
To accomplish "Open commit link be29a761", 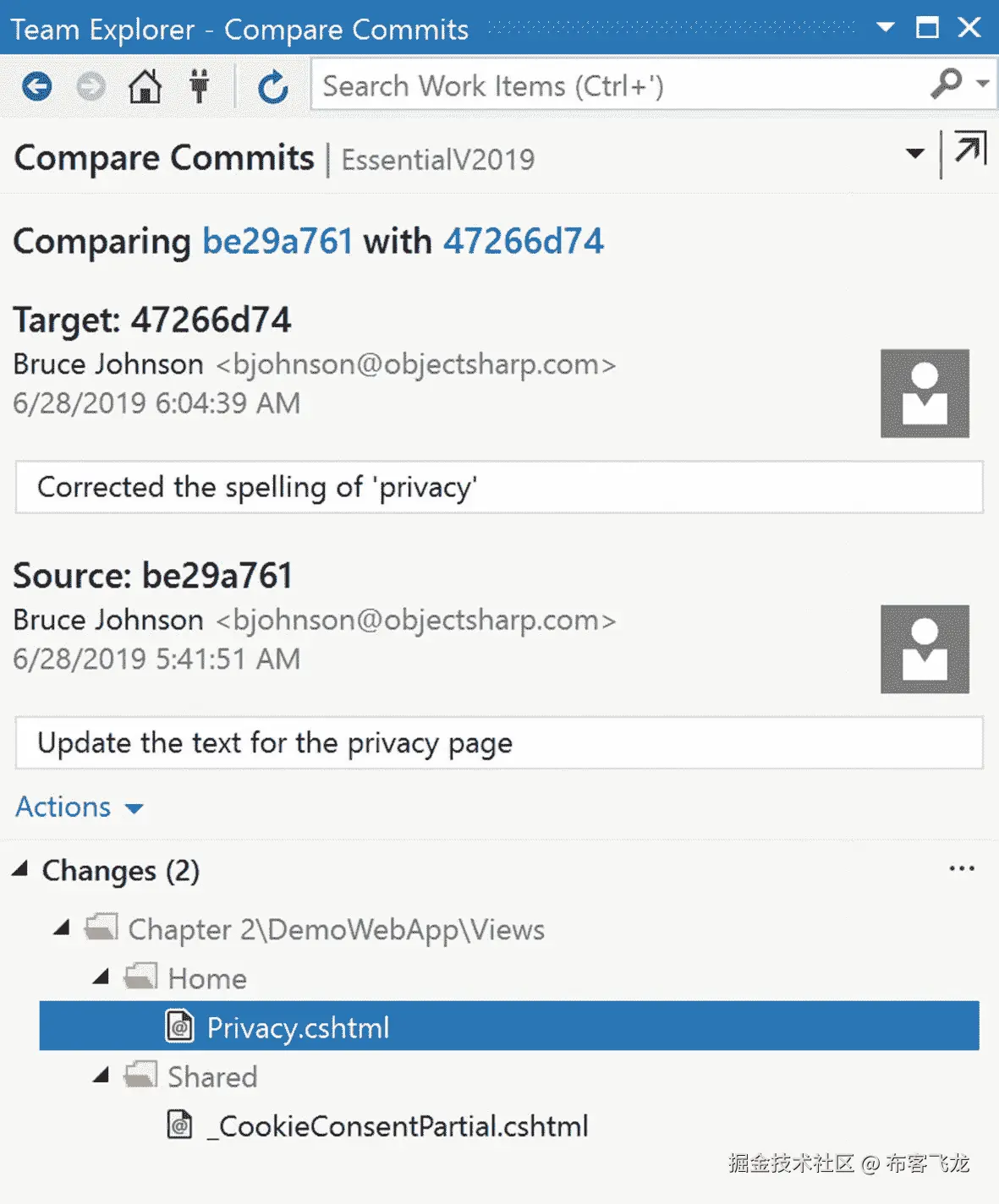I will pos(277,242).
